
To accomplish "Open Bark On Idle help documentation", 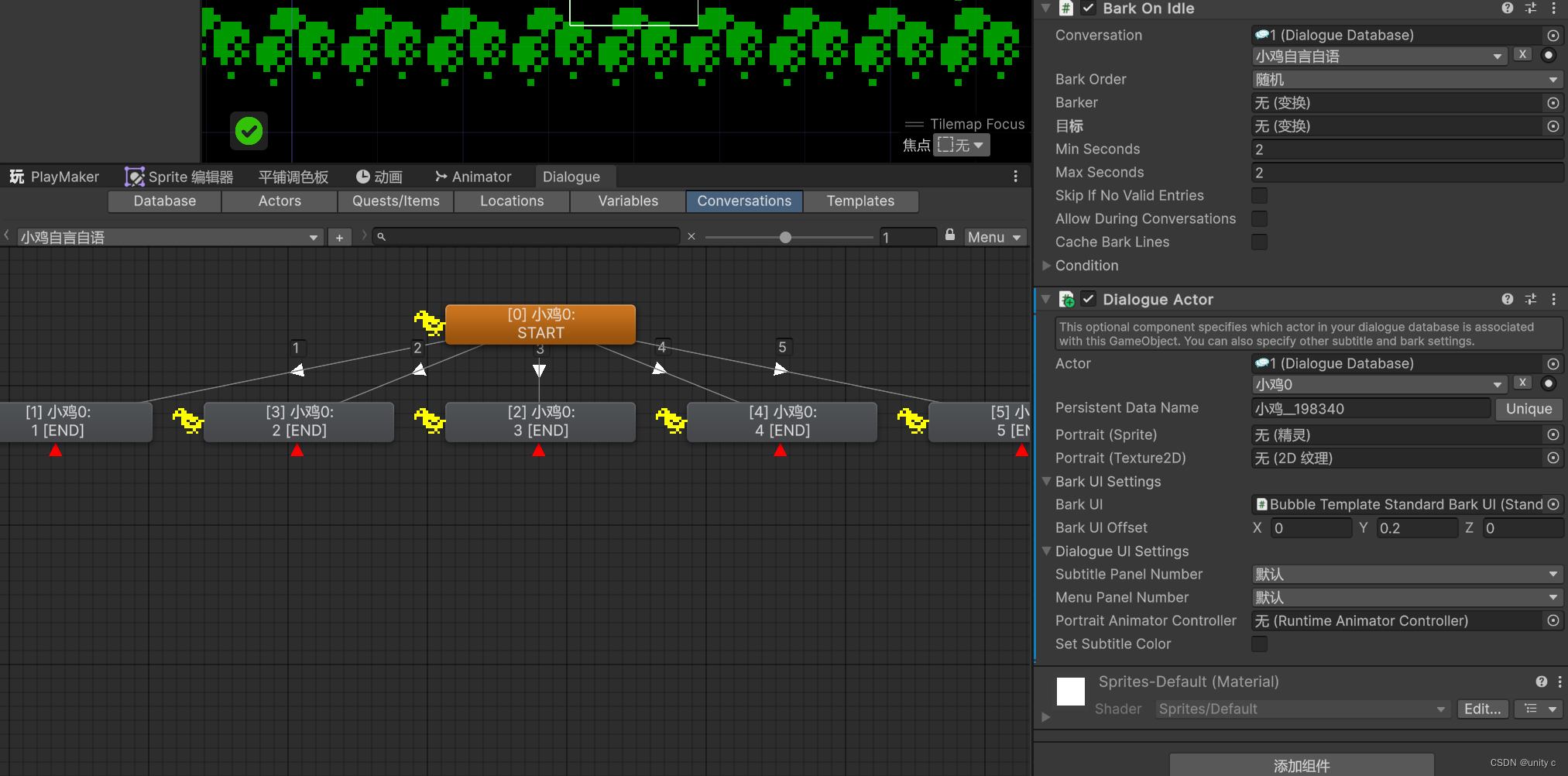I will [x=1507, y=9].
